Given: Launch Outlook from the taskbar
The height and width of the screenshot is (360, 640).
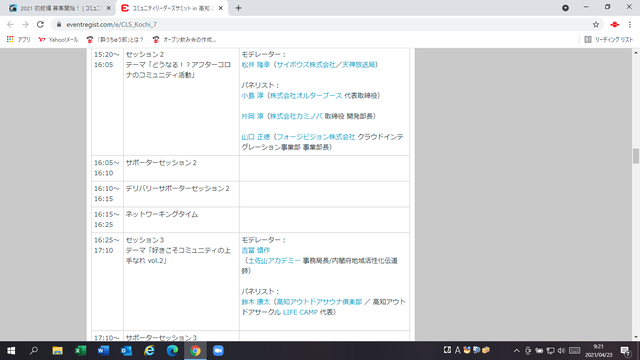Looking at the screenshot, I should tap(126, 351).
